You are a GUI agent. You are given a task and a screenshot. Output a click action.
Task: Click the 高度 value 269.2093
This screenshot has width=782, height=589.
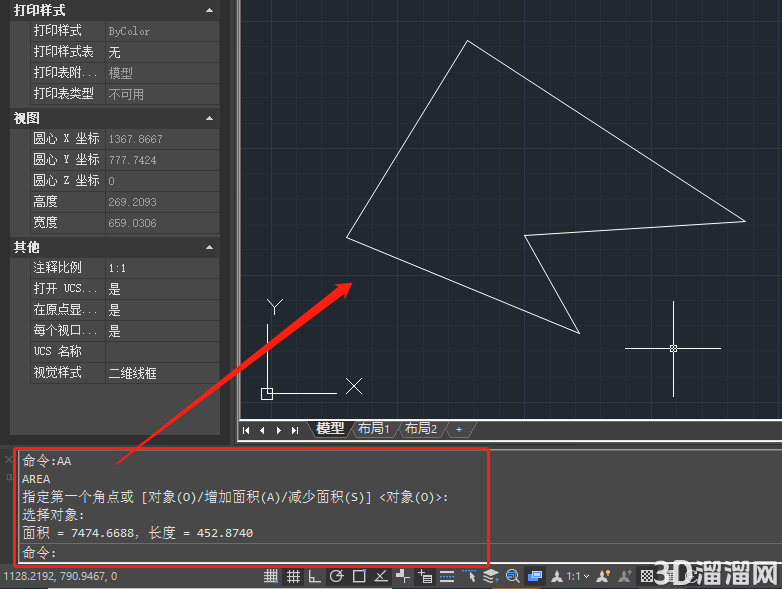coord(162,201)
